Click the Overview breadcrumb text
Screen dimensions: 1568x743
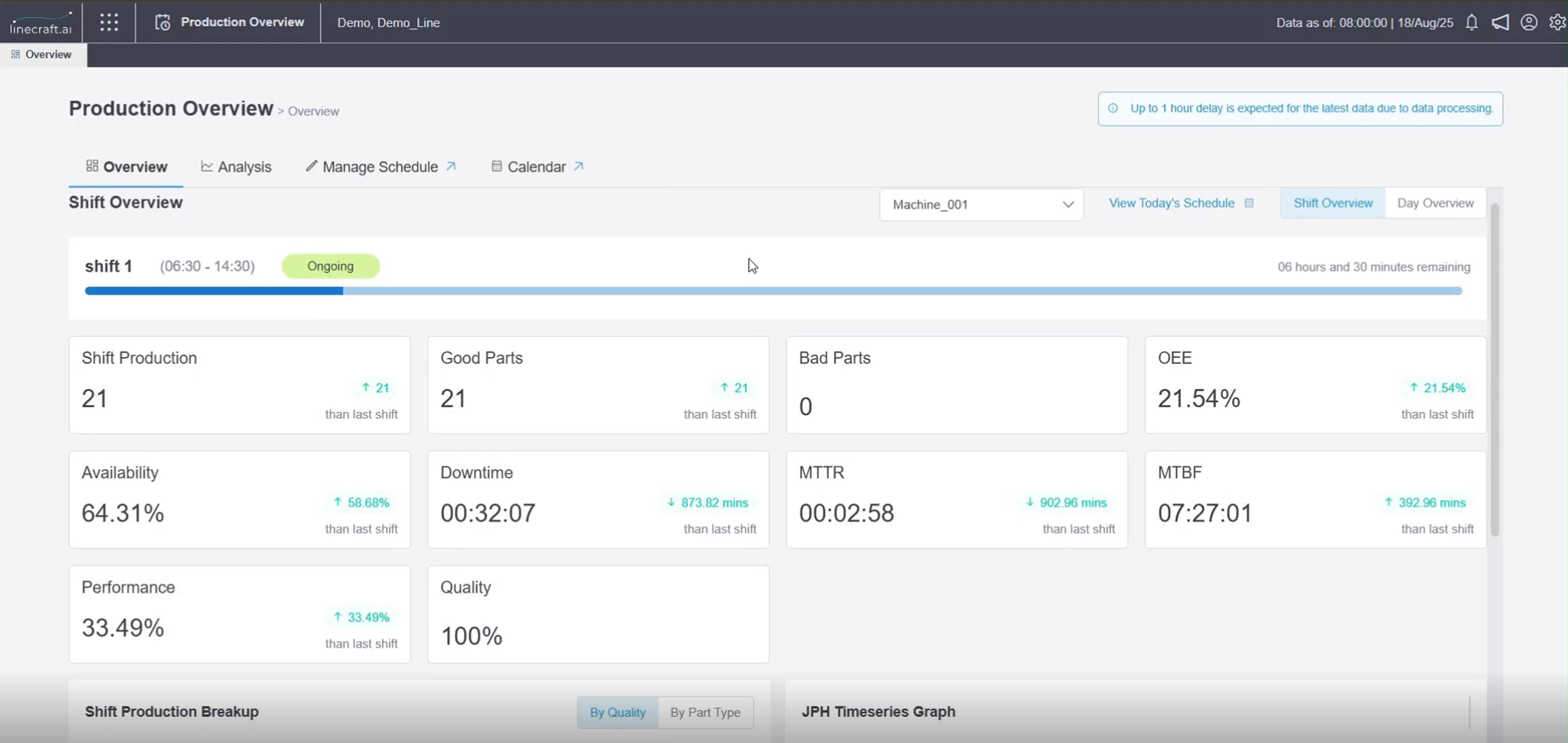coord(313,112)
